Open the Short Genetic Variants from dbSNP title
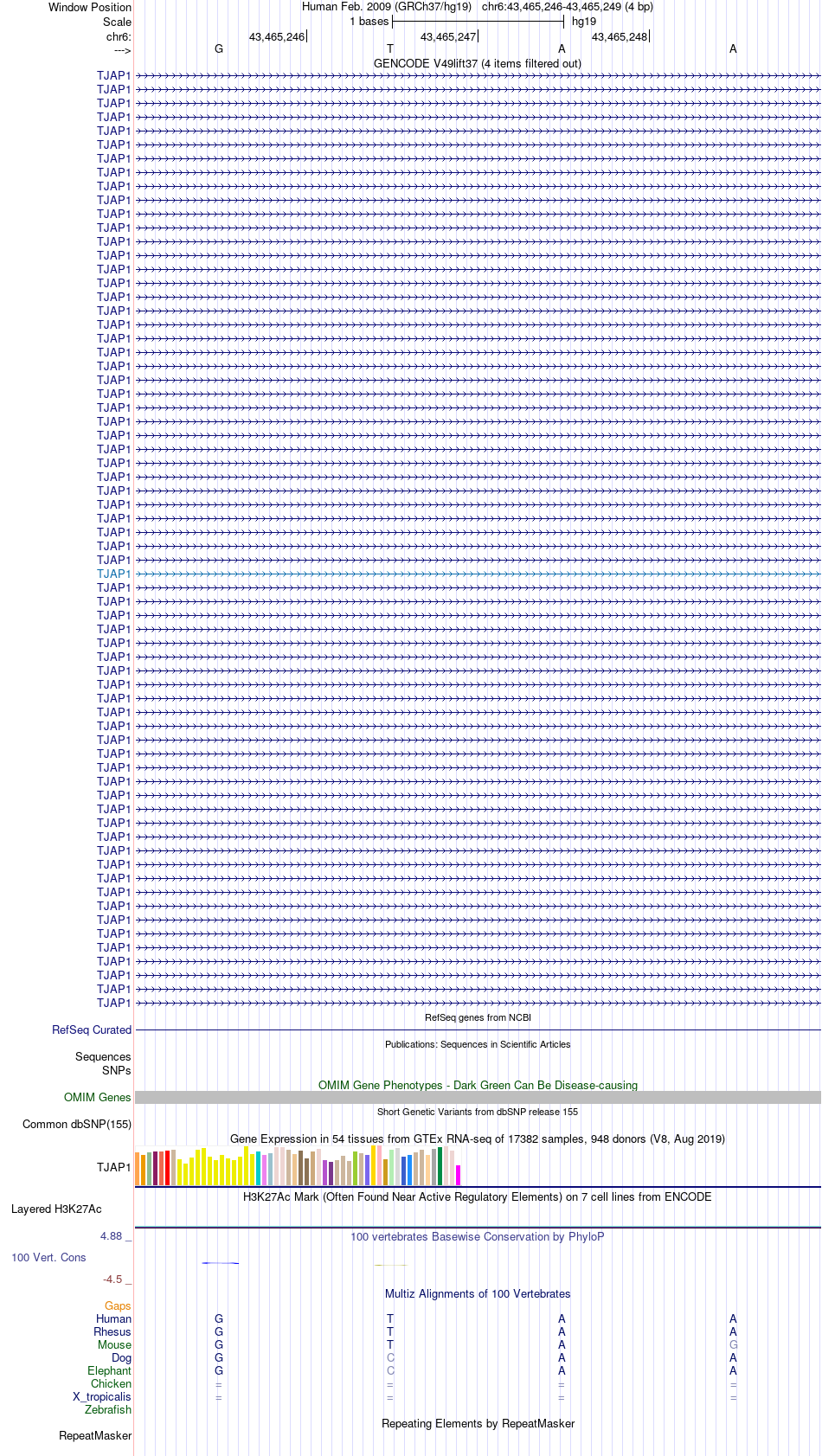 478,1112
